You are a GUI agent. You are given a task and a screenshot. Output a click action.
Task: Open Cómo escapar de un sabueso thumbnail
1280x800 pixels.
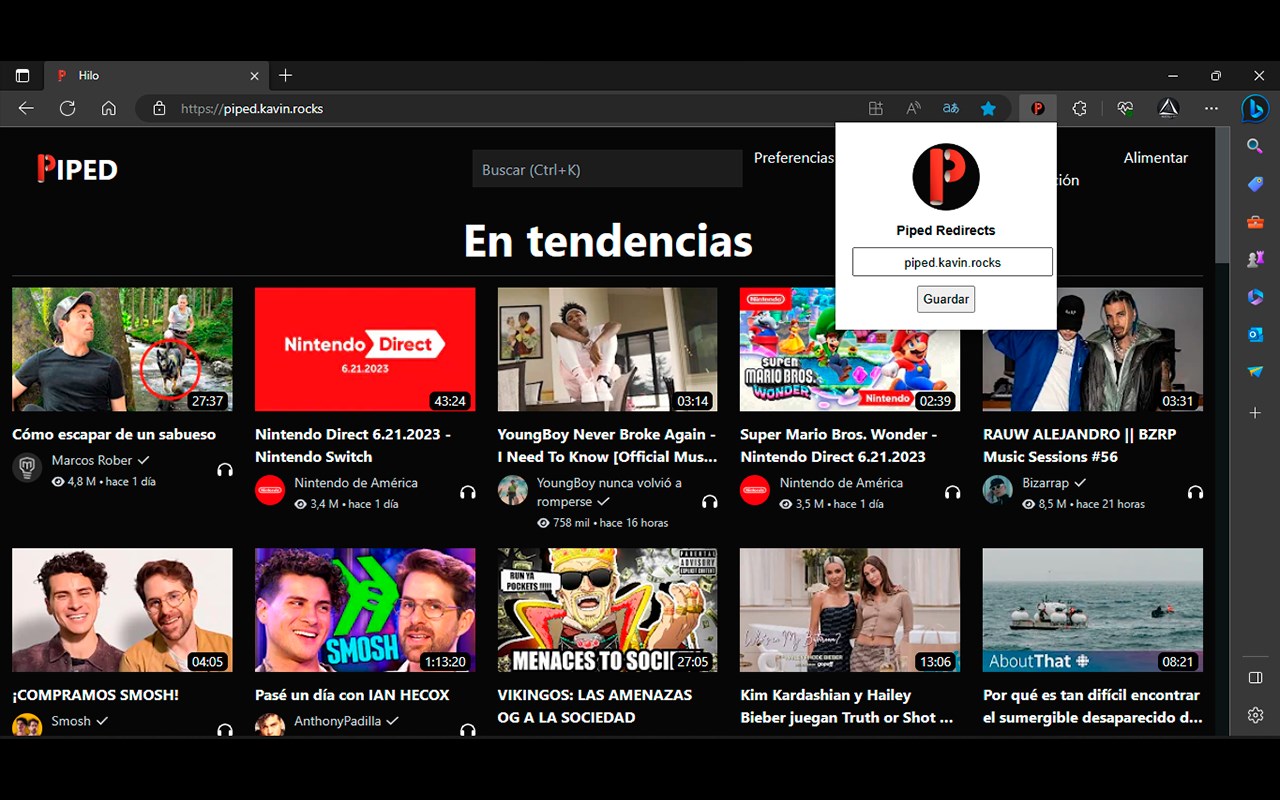[x=122, y=350]
